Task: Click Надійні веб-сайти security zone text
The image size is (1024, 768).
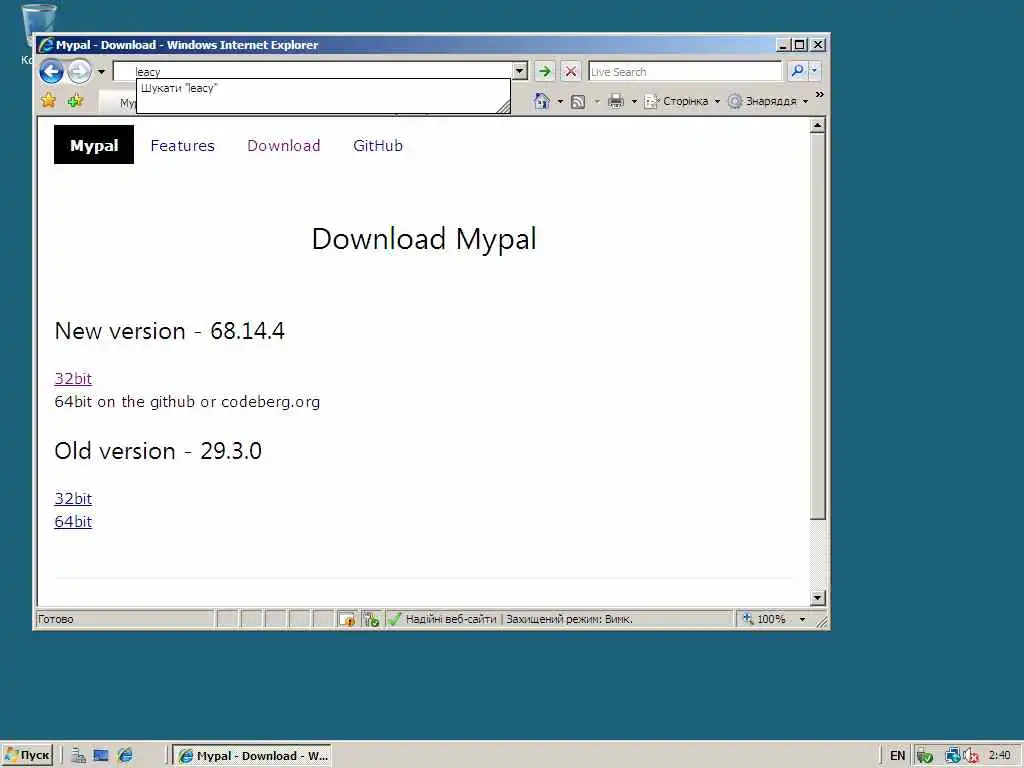Action: click(451, 619)
